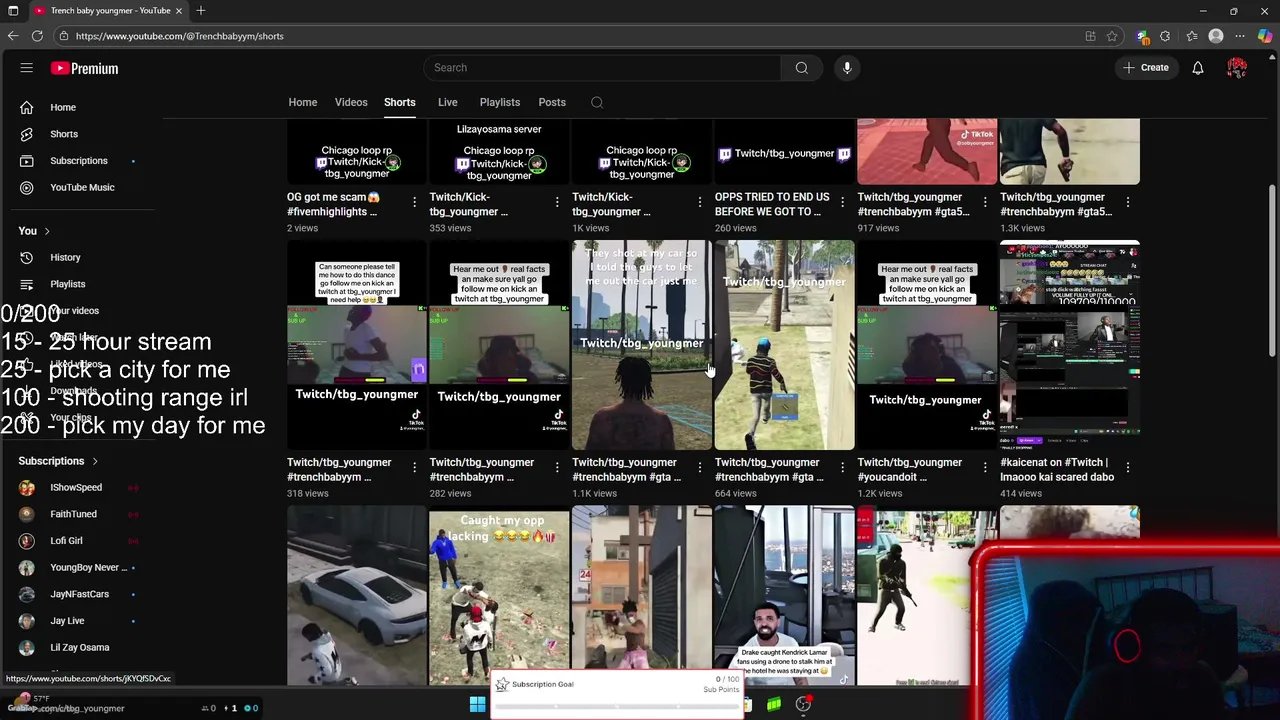Open the Copilot sidebar icon
This screenshot has width=1280, height=720.
point(1266,36)
